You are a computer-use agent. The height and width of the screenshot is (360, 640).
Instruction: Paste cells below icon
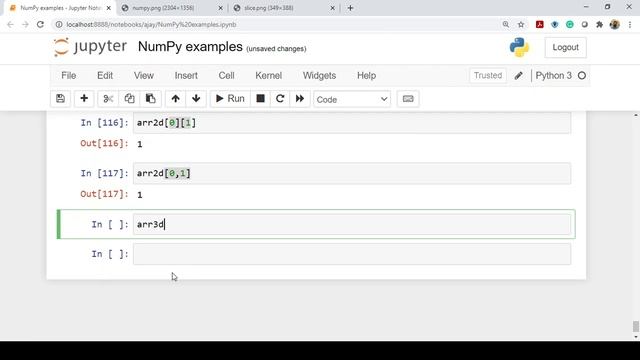[x=151, y=99]
